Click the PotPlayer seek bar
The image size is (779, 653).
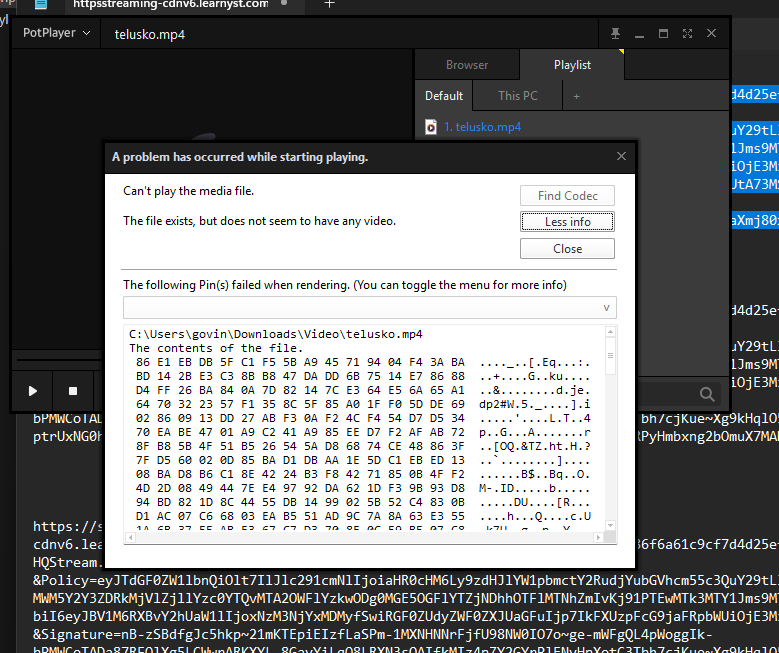point(57,360)
